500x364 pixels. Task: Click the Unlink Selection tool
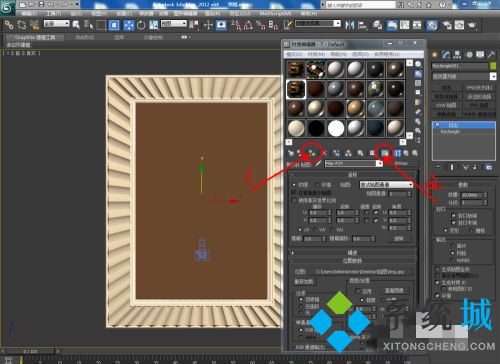[x=22, y=24]
